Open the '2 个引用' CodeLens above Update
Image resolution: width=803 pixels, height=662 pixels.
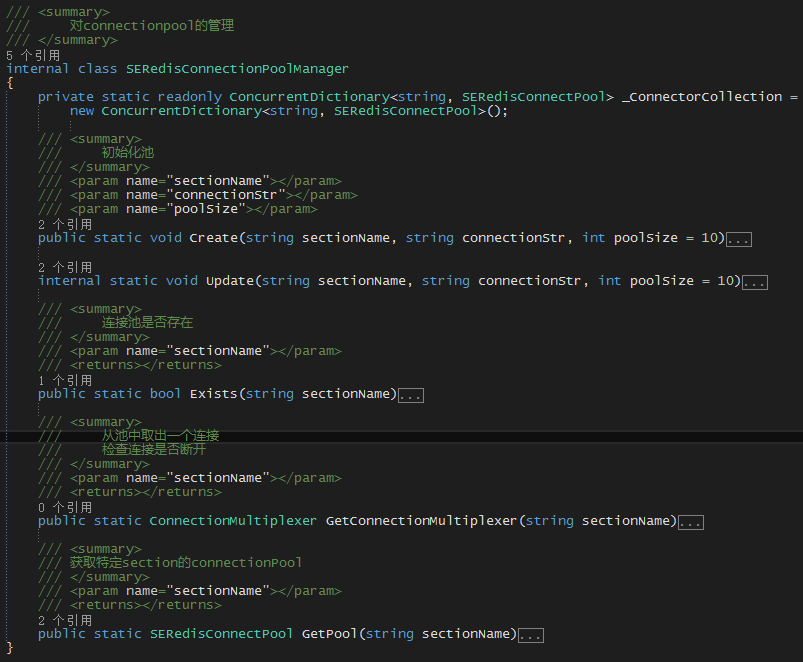(65, 267)
